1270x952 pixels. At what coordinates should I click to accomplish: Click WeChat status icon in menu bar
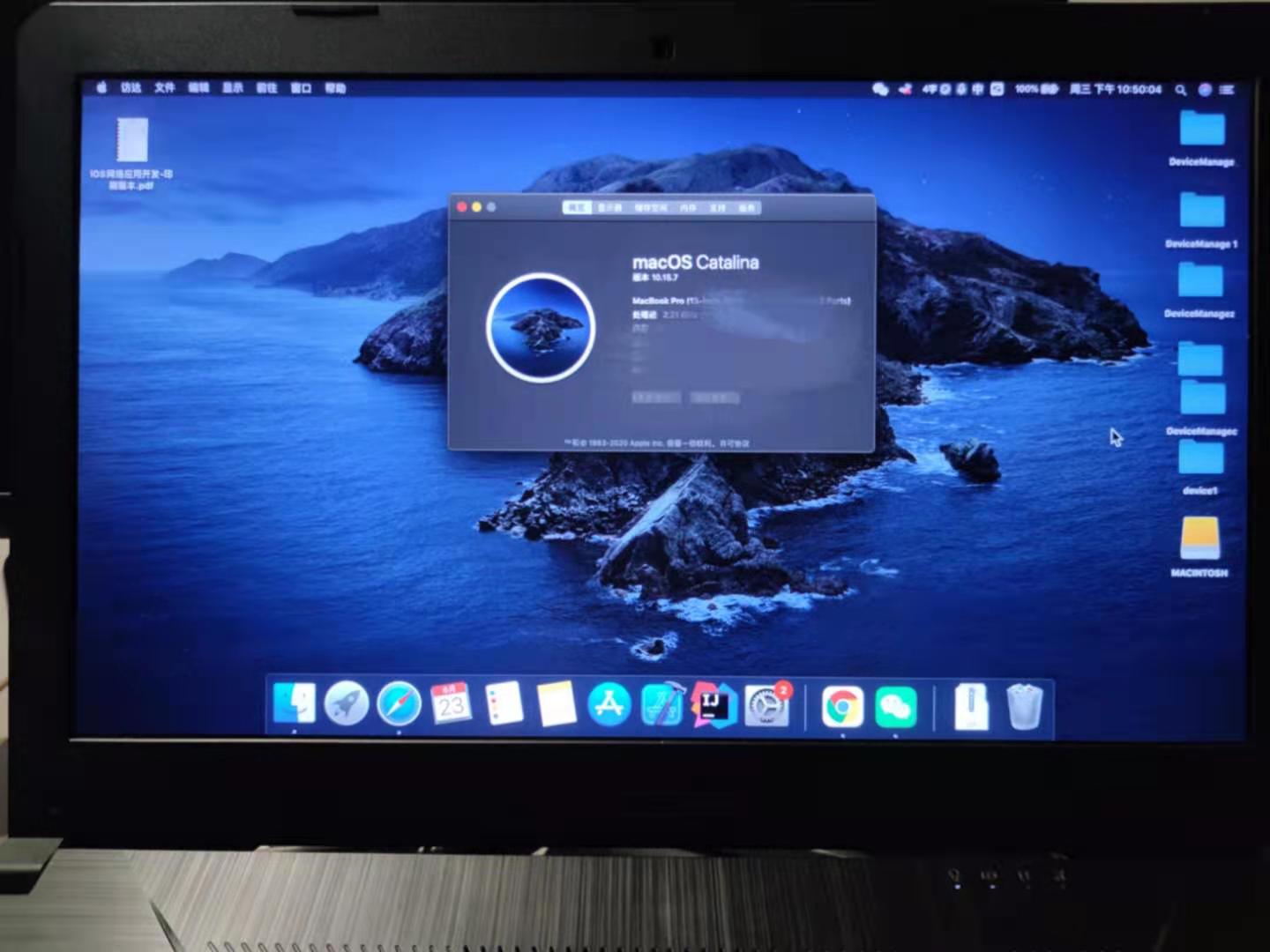click(880, 89)
